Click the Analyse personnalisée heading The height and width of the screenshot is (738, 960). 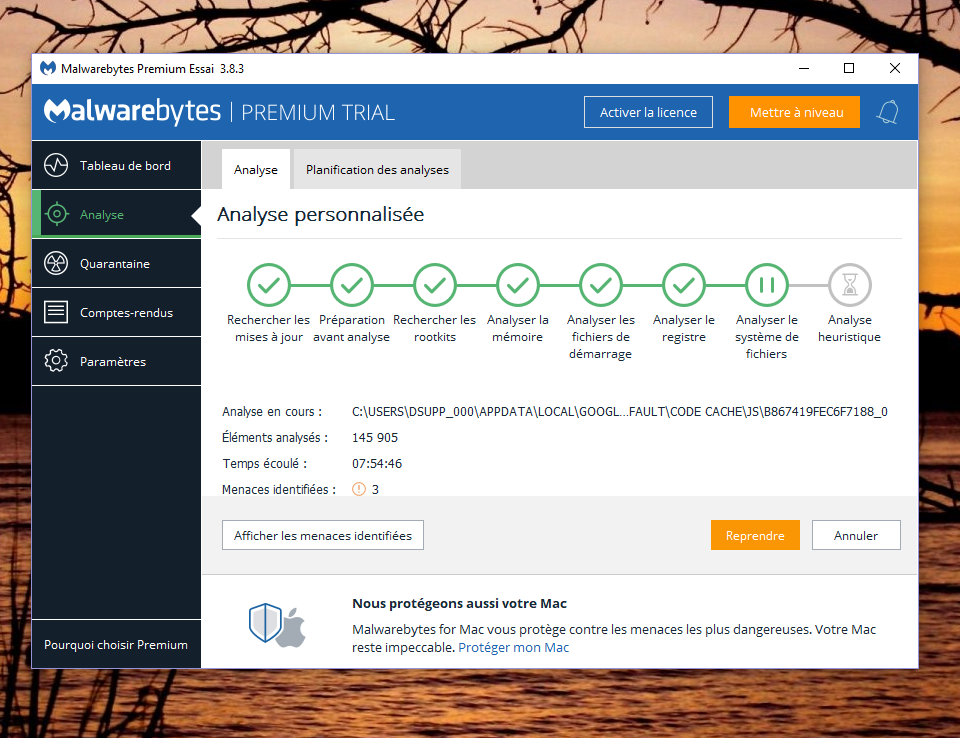tap(320, 214)
